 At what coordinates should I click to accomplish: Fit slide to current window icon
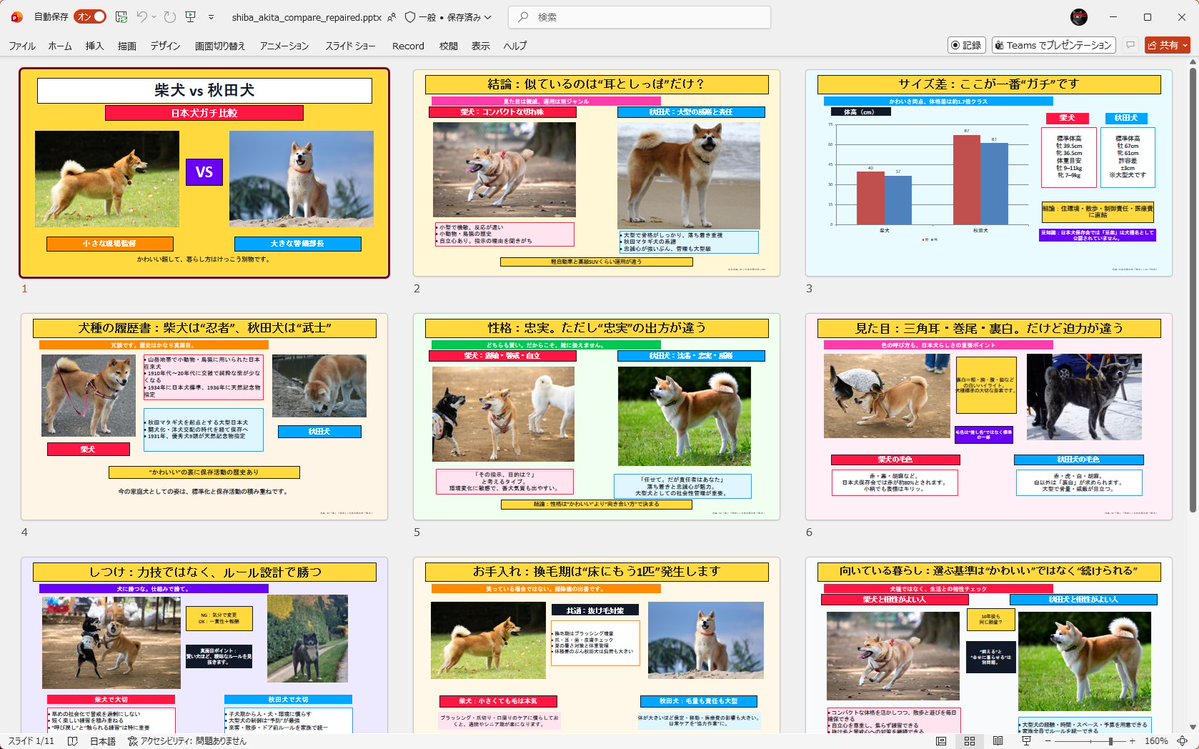click(x=1182, y=741)
